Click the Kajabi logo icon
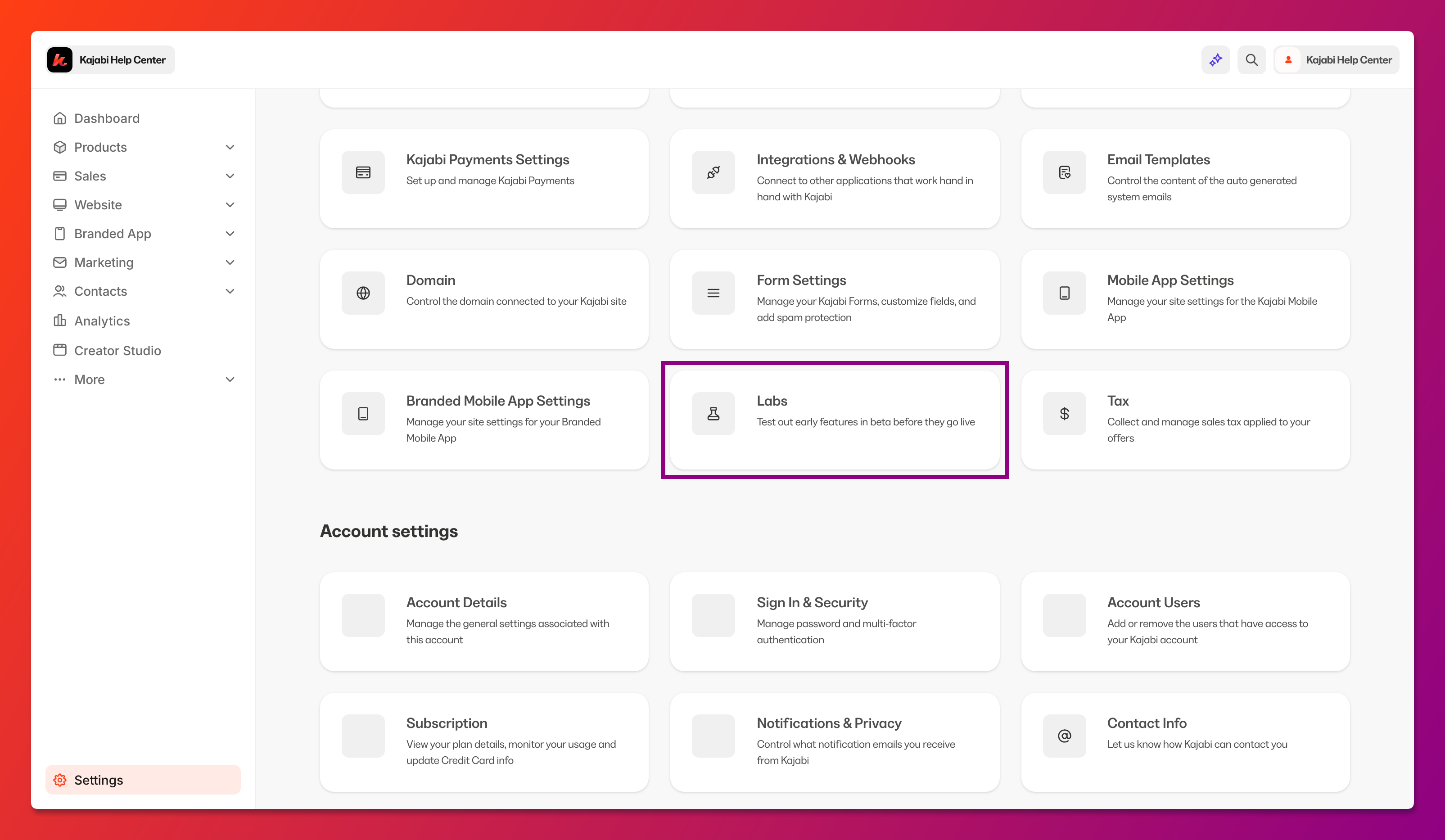The image size is (1445, 840). click(59, 59)
